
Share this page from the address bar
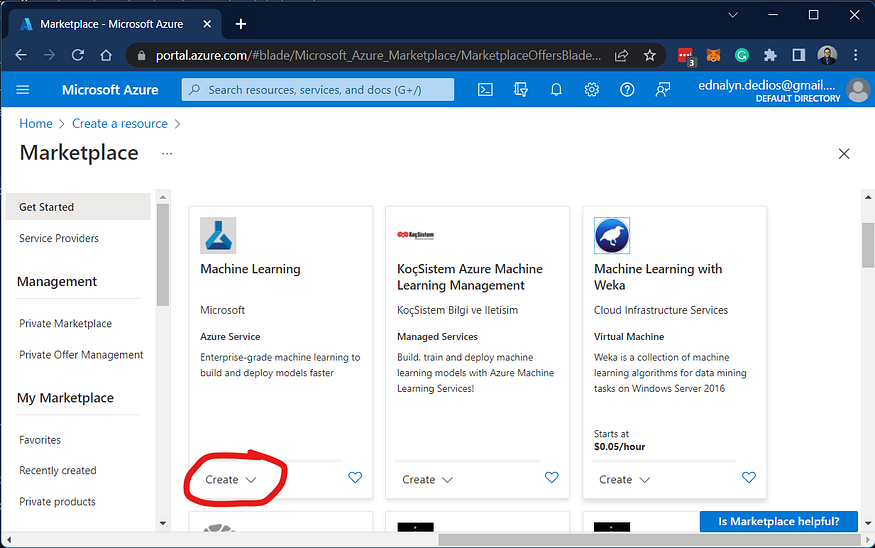(621, 55)
